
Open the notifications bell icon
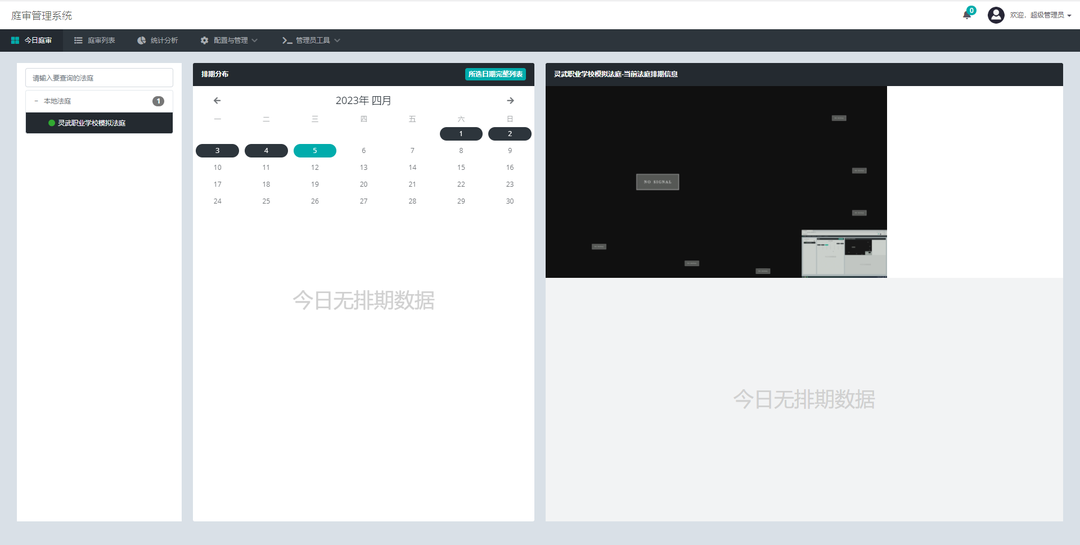(x=967, y=15)
